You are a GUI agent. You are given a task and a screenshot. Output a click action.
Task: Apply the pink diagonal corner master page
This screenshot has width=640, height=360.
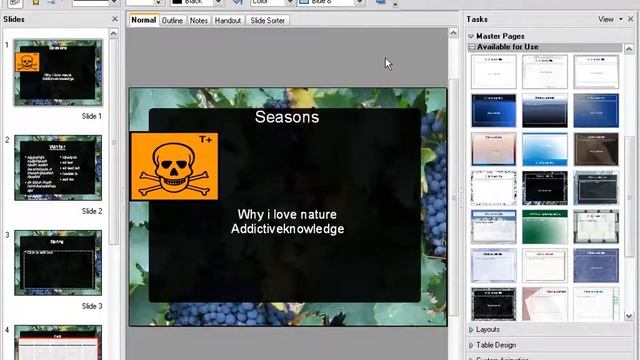click(x=544, y=304)
